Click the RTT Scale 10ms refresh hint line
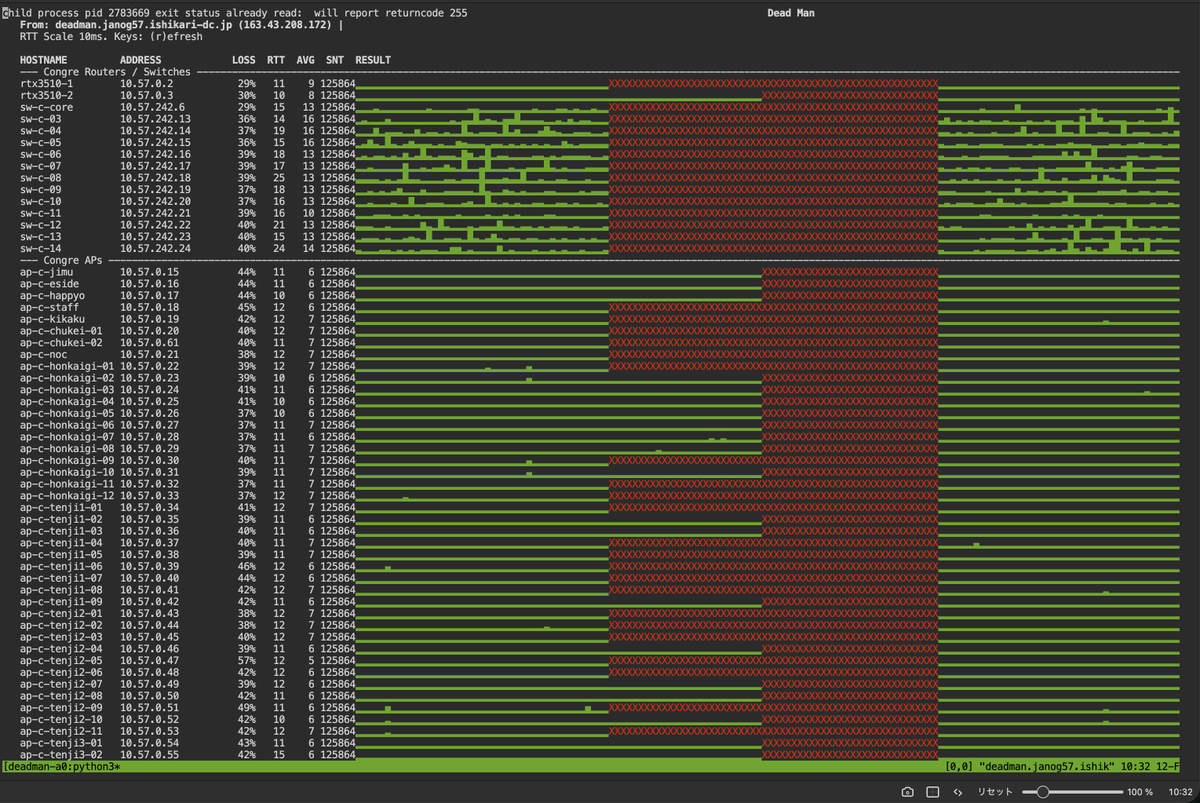This screenshot has width=1200, height=803. tap(111, 36)
